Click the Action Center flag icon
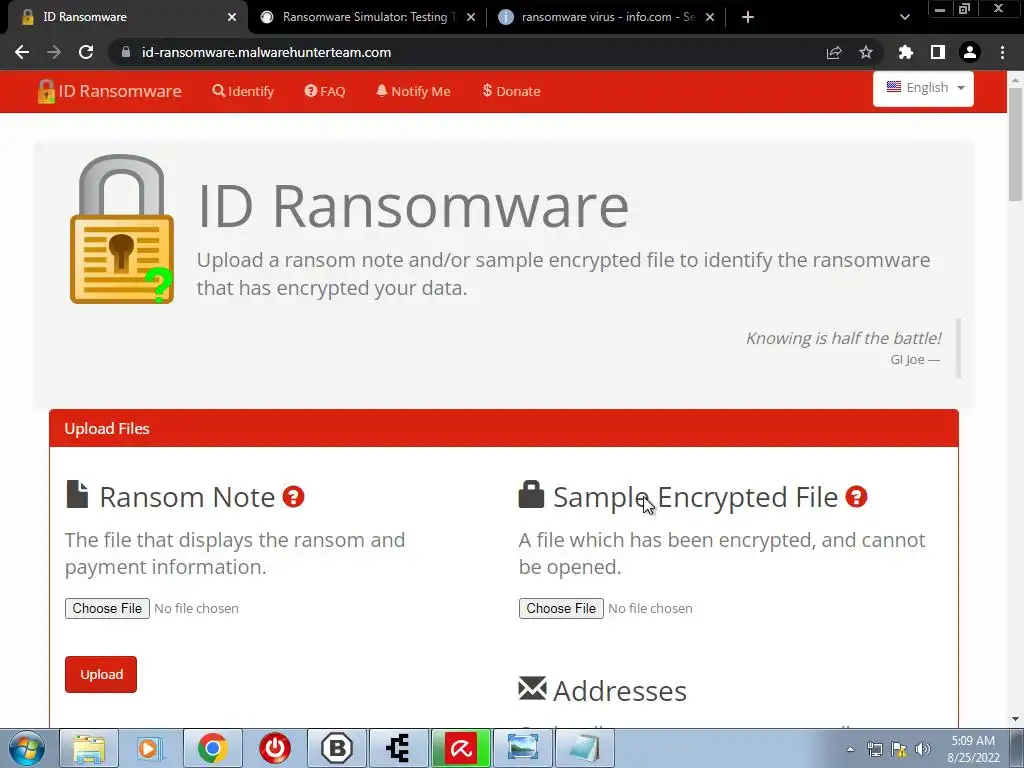Image resolution: width=1024 pixels, height=768 pixels. coord(899,749)
